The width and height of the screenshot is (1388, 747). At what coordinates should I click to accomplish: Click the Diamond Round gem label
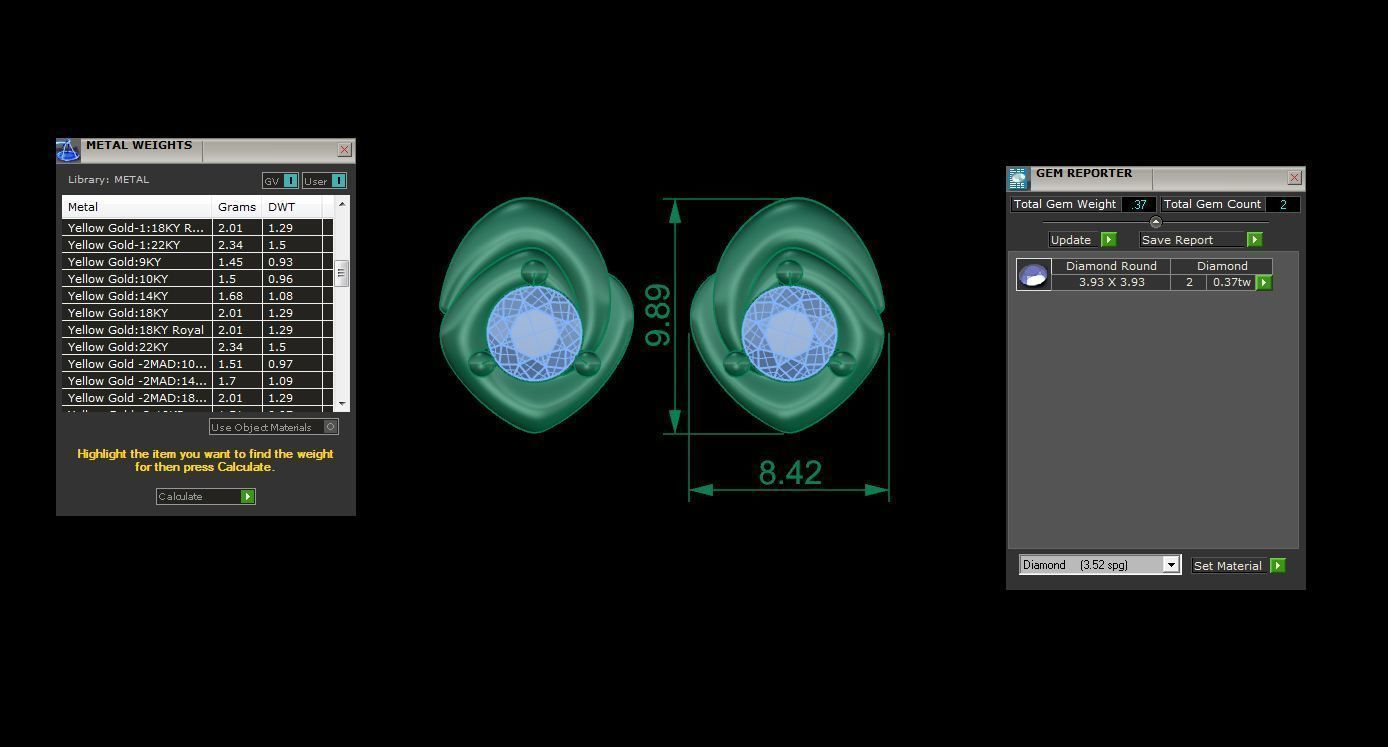(x=1111, y=266)
